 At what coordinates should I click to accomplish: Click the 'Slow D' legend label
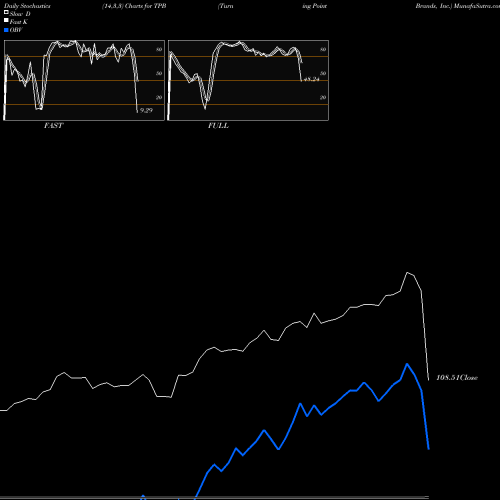tap(20, 14)
